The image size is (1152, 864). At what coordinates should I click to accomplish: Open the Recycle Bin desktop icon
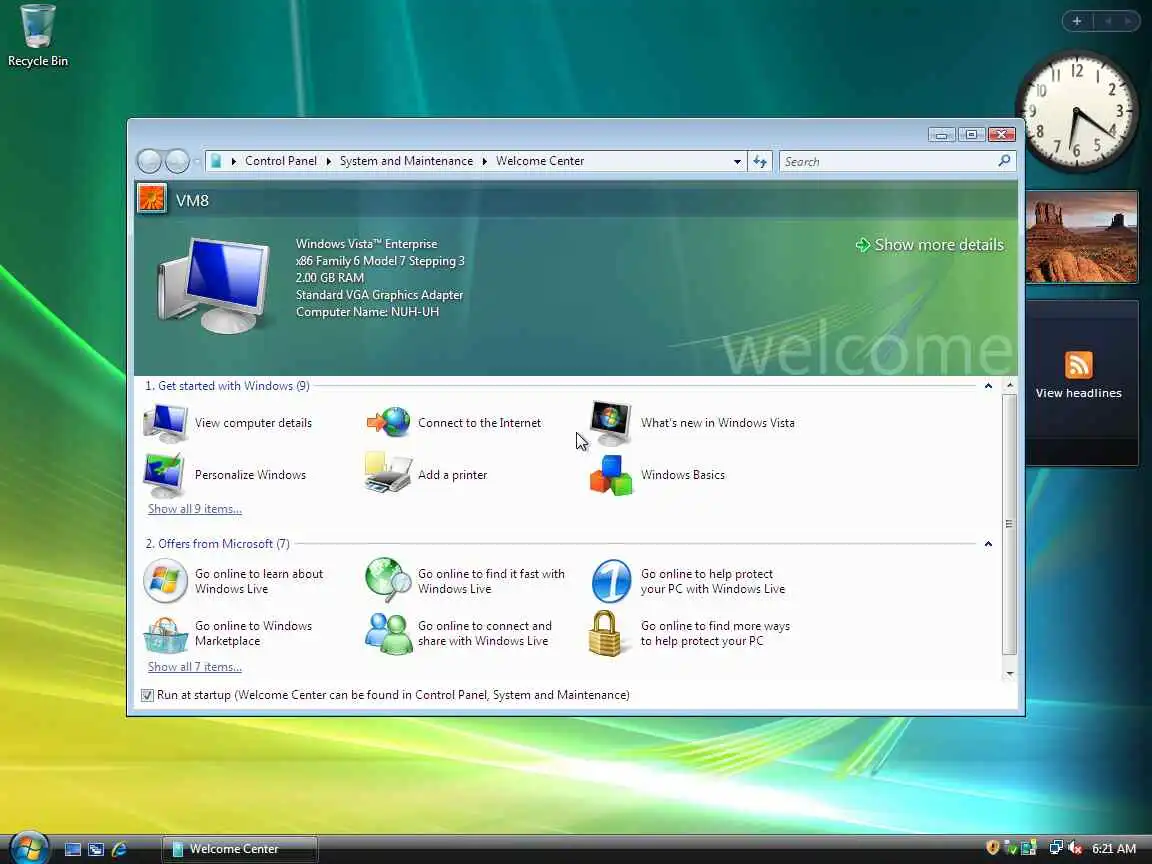37,37
